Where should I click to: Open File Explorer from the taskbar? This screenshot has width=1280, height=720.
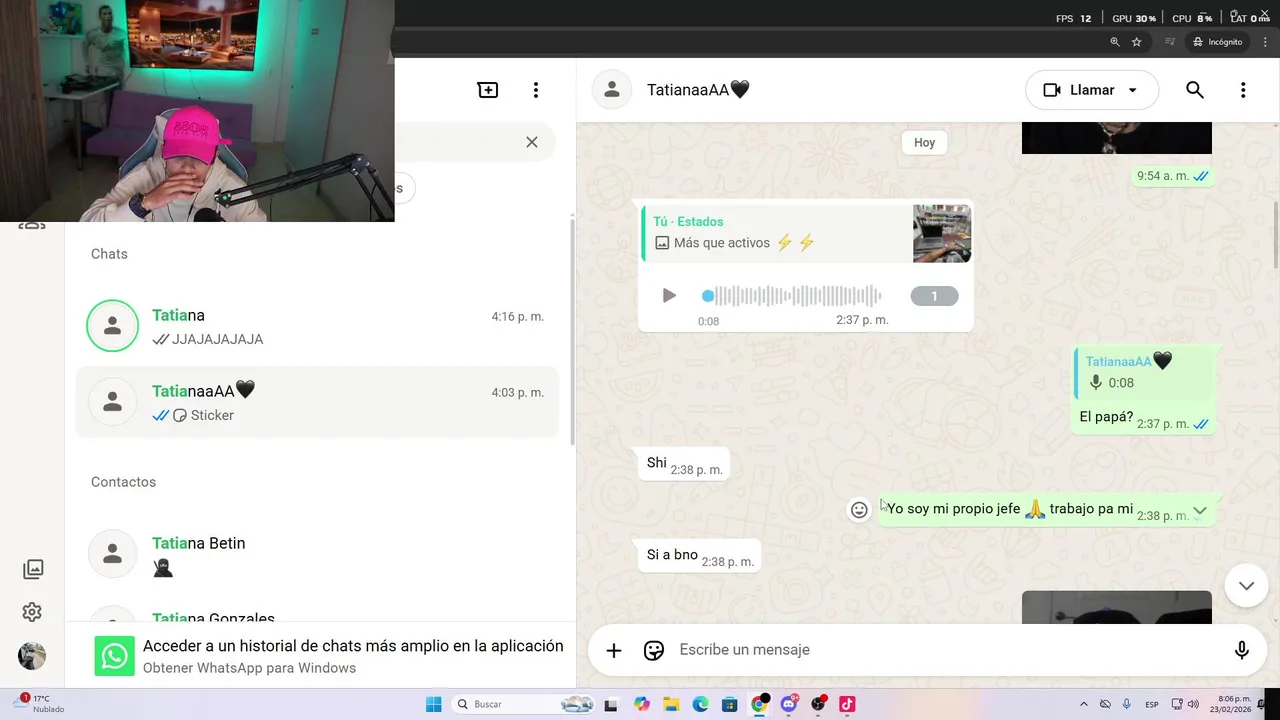[x=671, y=704]
